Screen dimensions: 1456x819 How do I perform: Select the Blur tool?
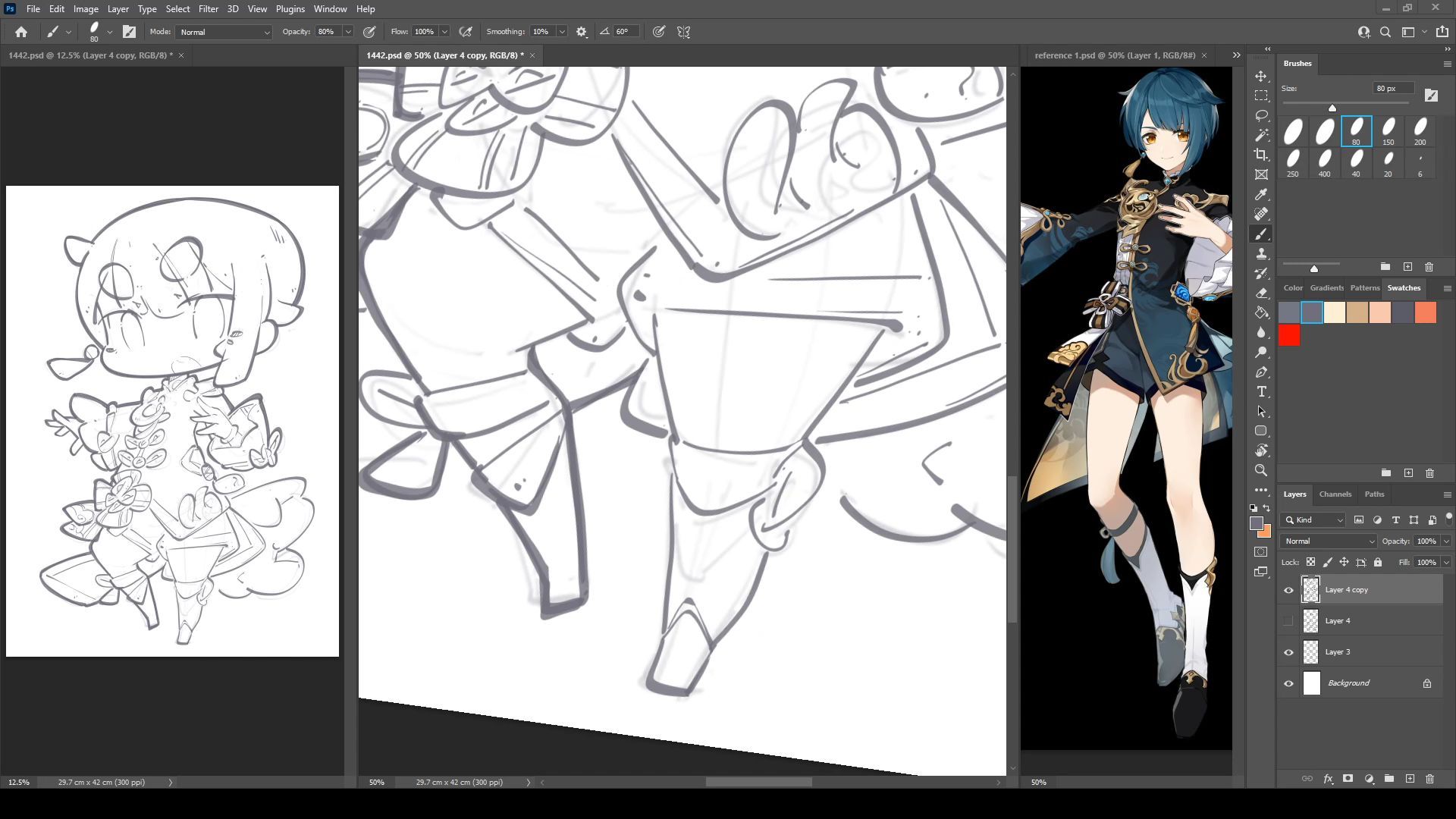click(x=1261, y=333)
